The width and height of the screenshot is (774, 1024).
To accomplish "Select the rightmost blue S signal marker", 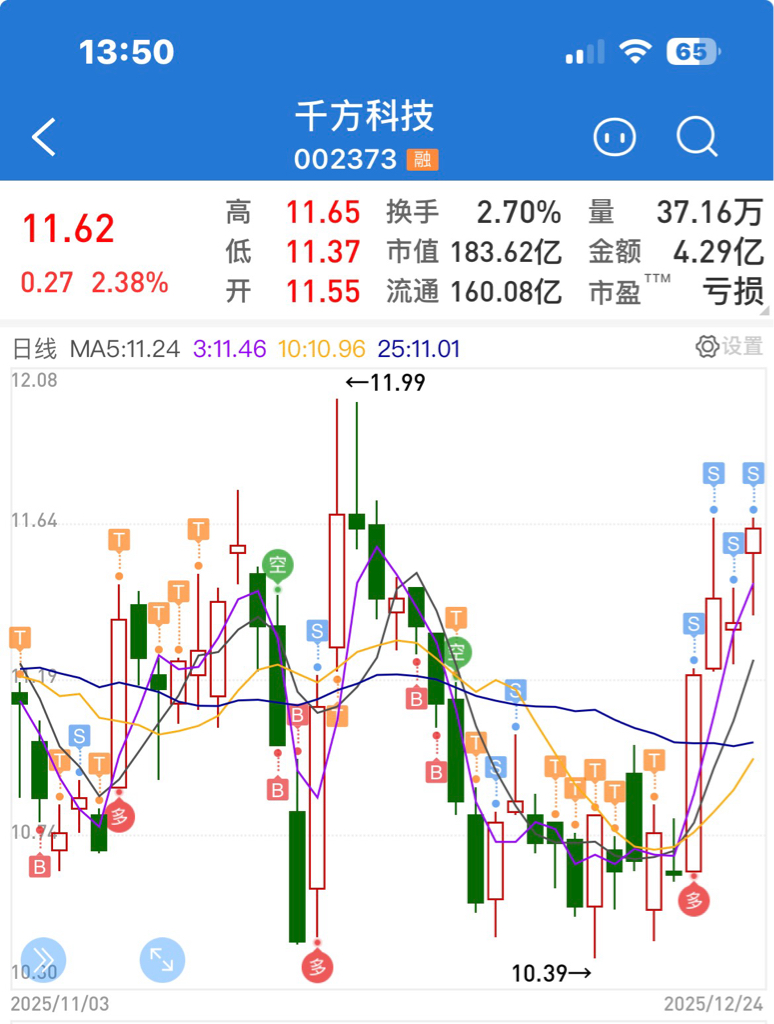I will tap(753, 473).
